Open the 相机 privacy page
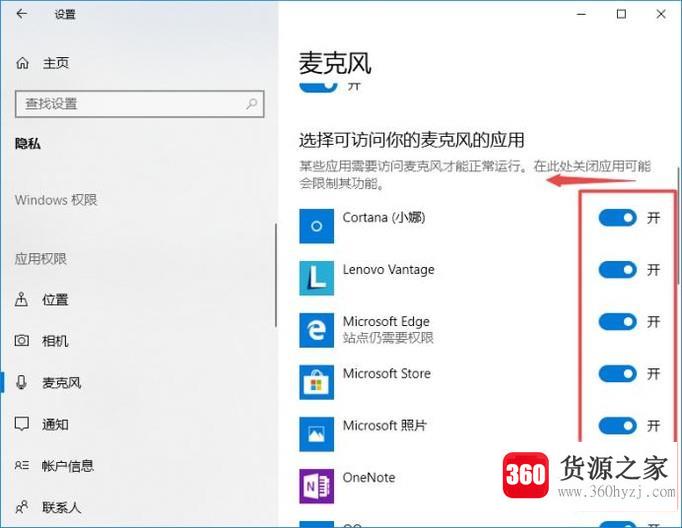Screen dimensions: 682x528 (x=55, y=341)
